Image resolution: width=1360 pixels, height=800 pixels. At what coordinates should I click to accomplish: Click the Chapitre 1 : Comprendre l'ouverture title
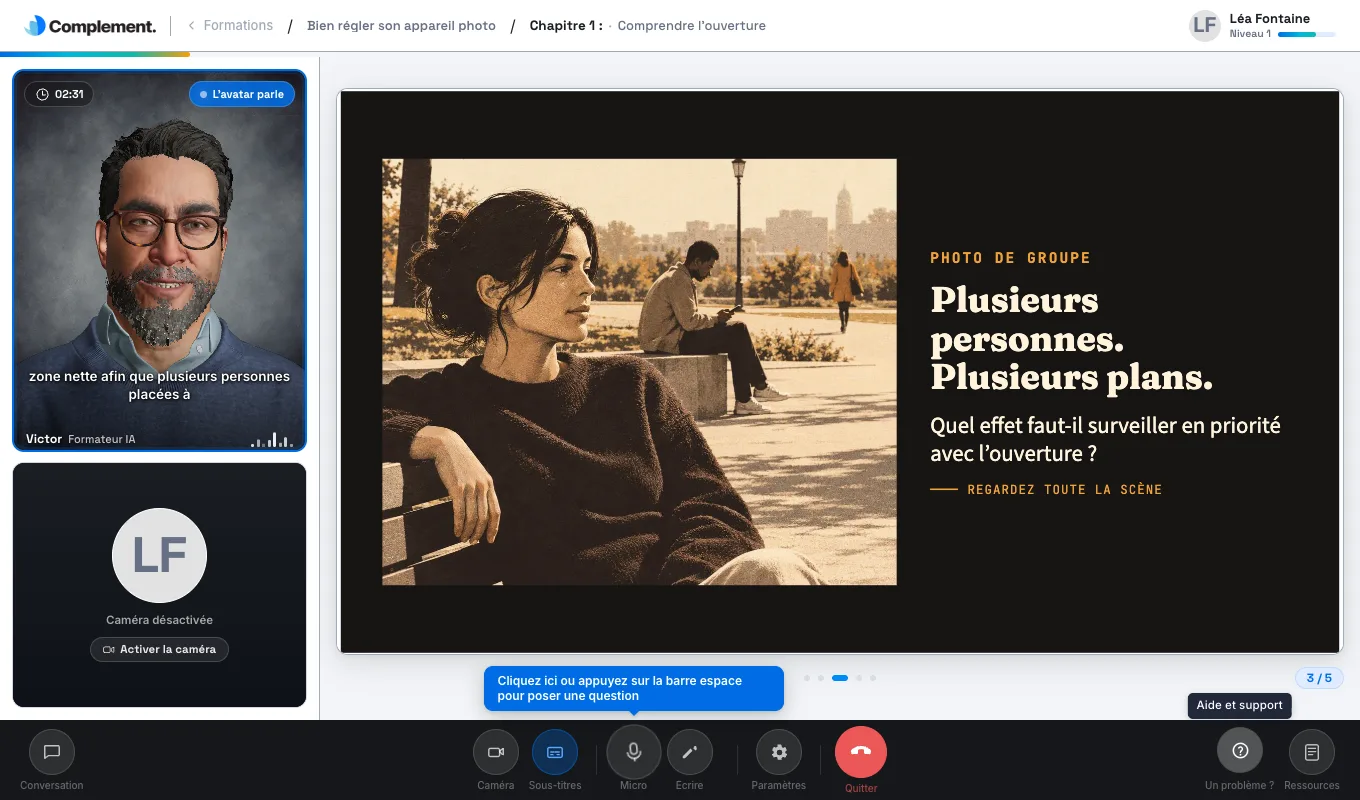point(647,26)
